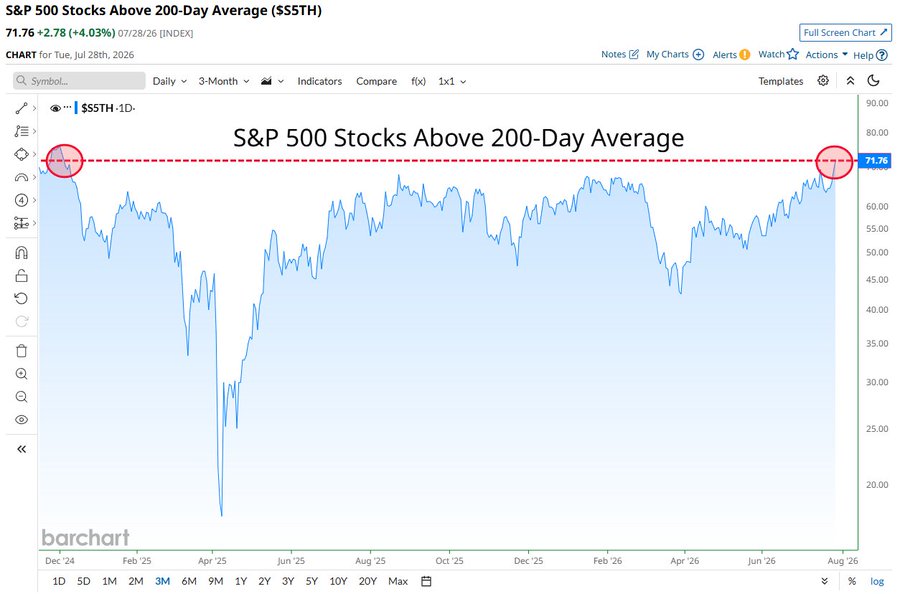Delete drawings with the trash icon
Screen dimensions: 900x594
pos(21,351)
